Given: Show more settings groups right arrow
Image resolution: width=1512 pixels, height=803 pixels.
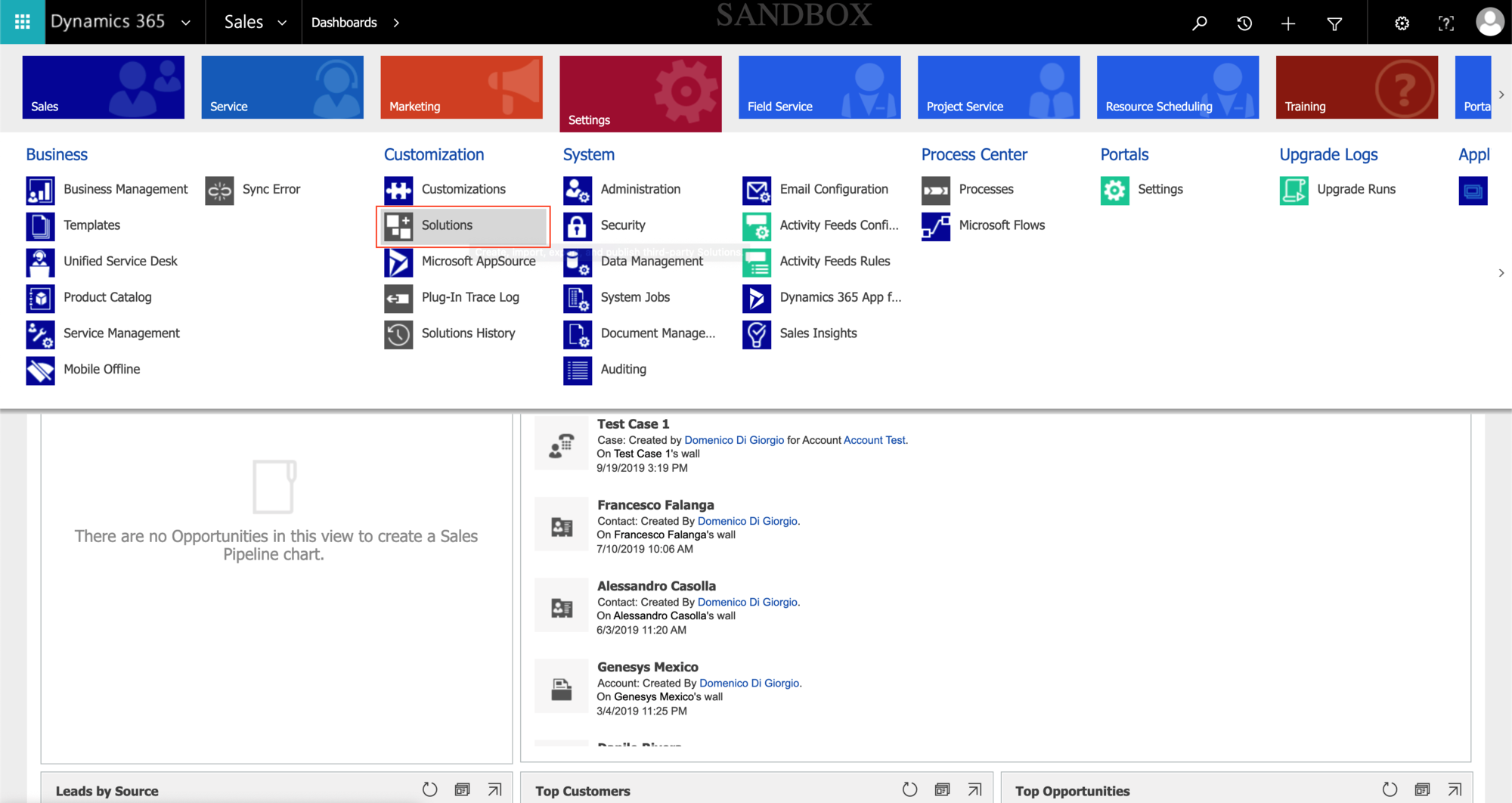Looking at the screenshot, I should coord(1501,273).
